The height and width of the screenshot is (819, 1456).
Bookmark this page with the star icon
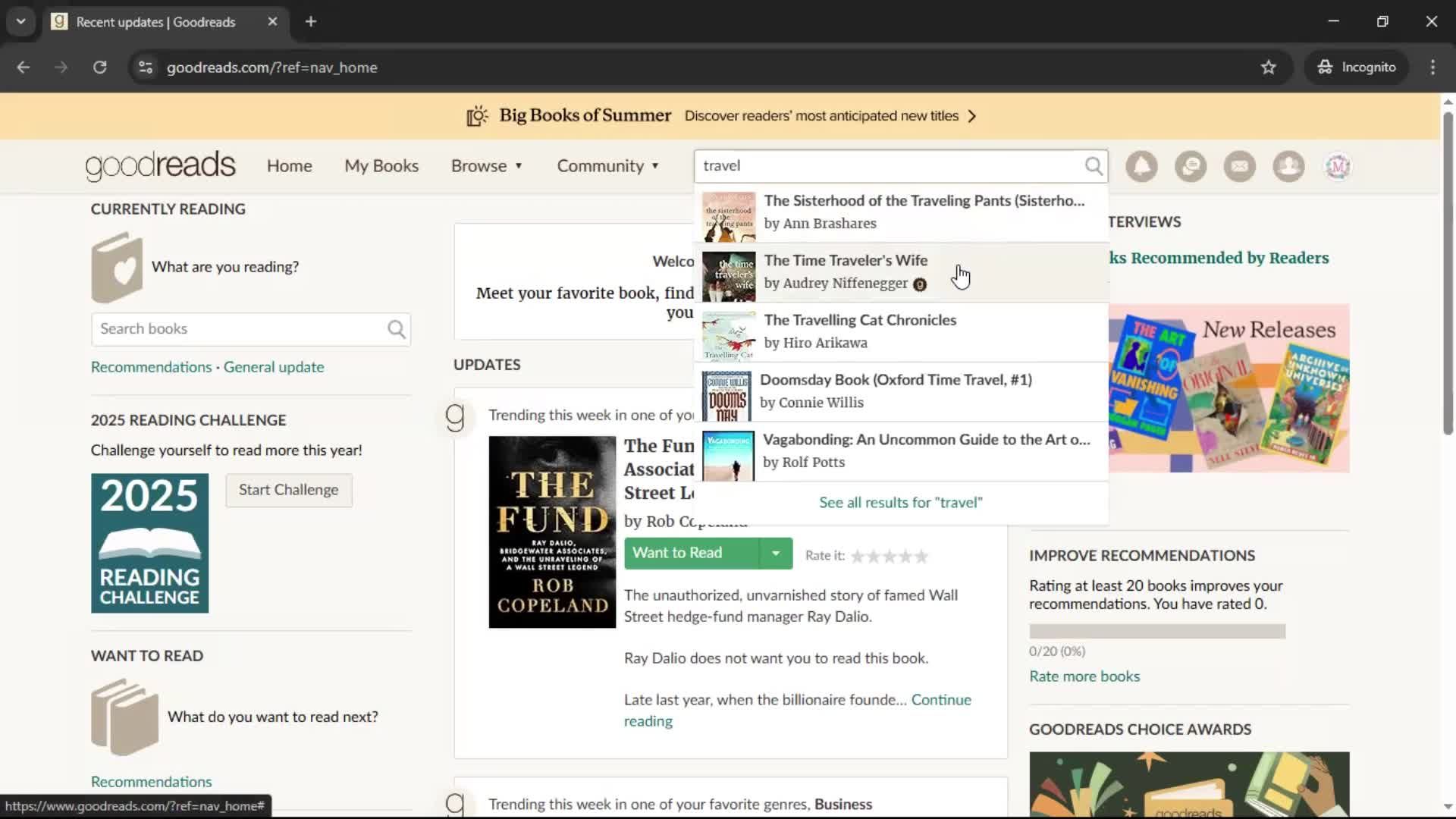click(1269, 67)
